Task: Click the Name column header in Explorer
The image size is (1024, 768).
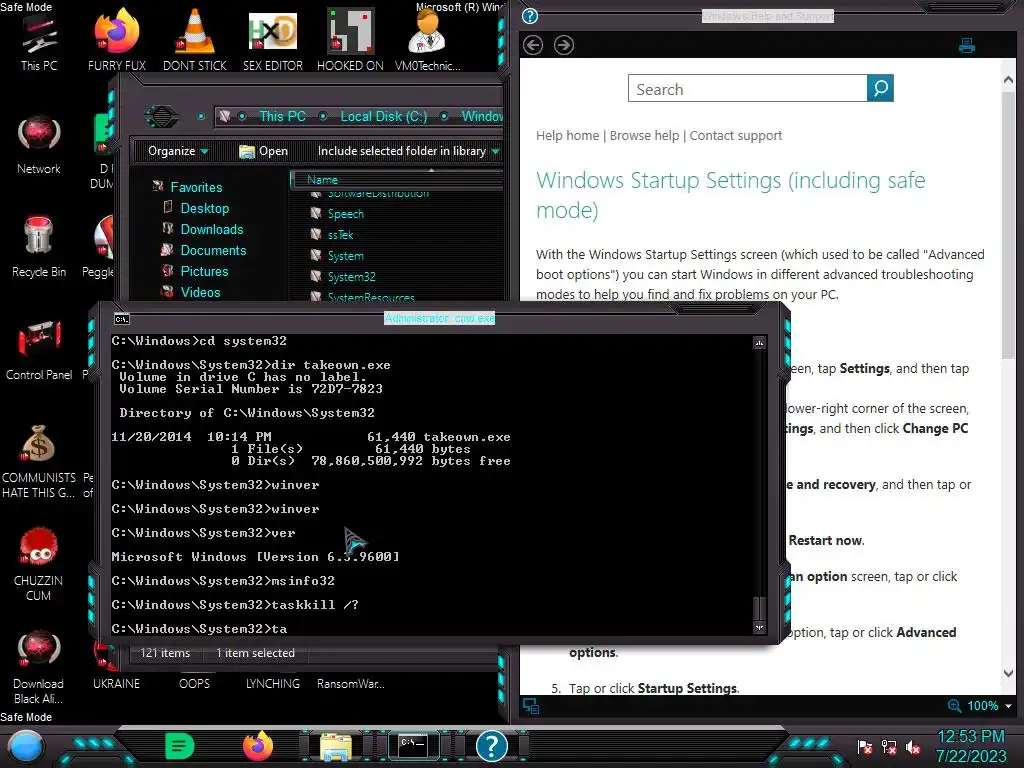Action: pyautogui.click(x=396, y=180)
